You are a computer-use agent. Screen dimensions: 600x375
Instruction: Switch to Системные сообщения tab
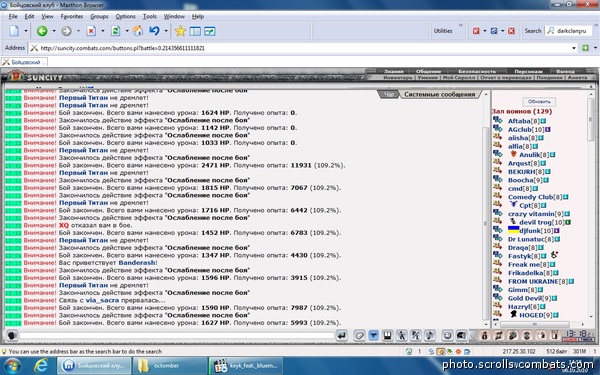point(440,94)
